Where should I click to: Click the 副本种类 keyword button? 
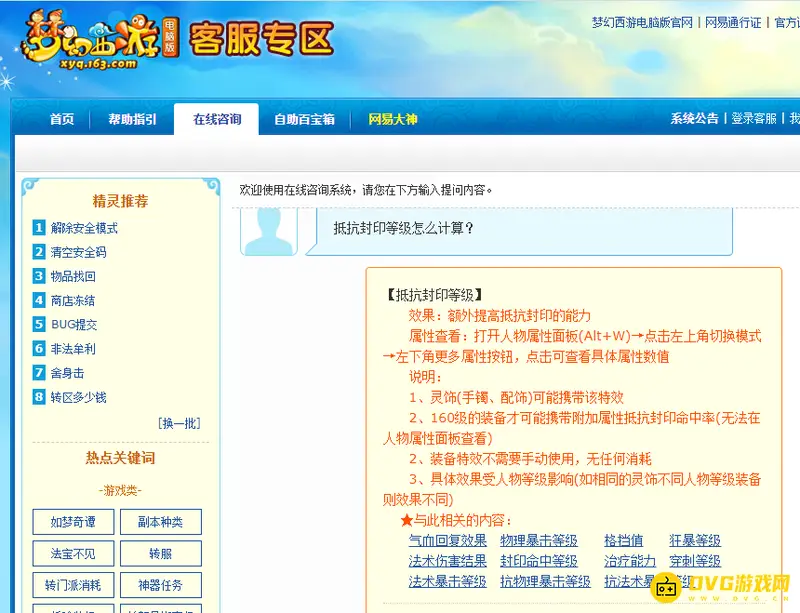(161, 522)
